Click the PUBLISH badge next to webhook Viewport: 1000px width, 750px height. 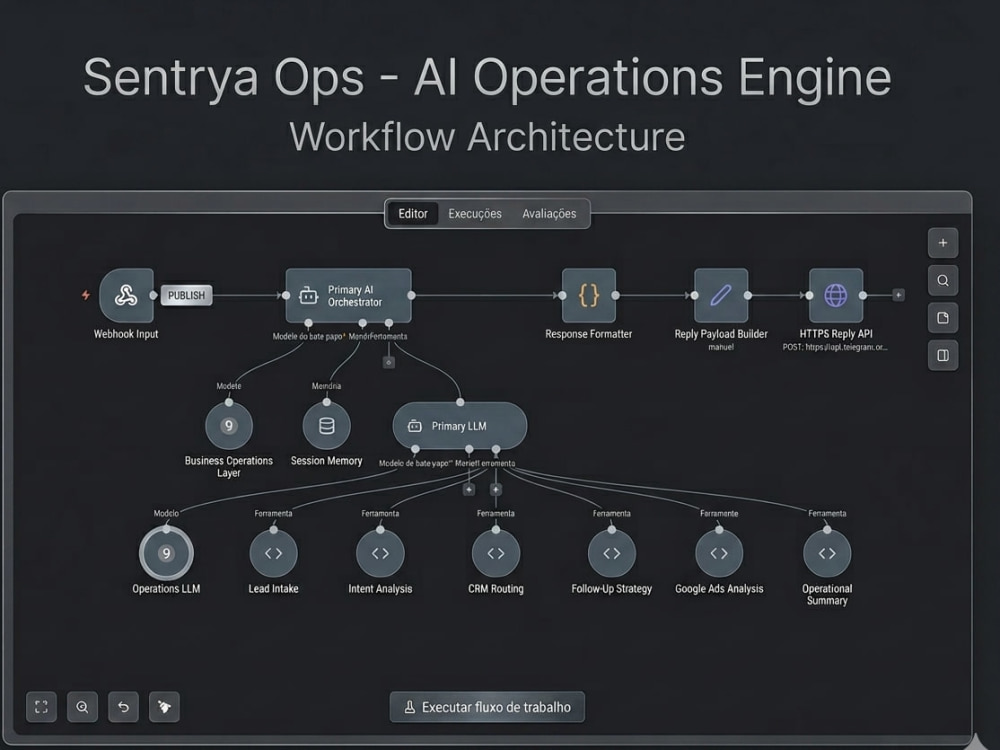186,295
